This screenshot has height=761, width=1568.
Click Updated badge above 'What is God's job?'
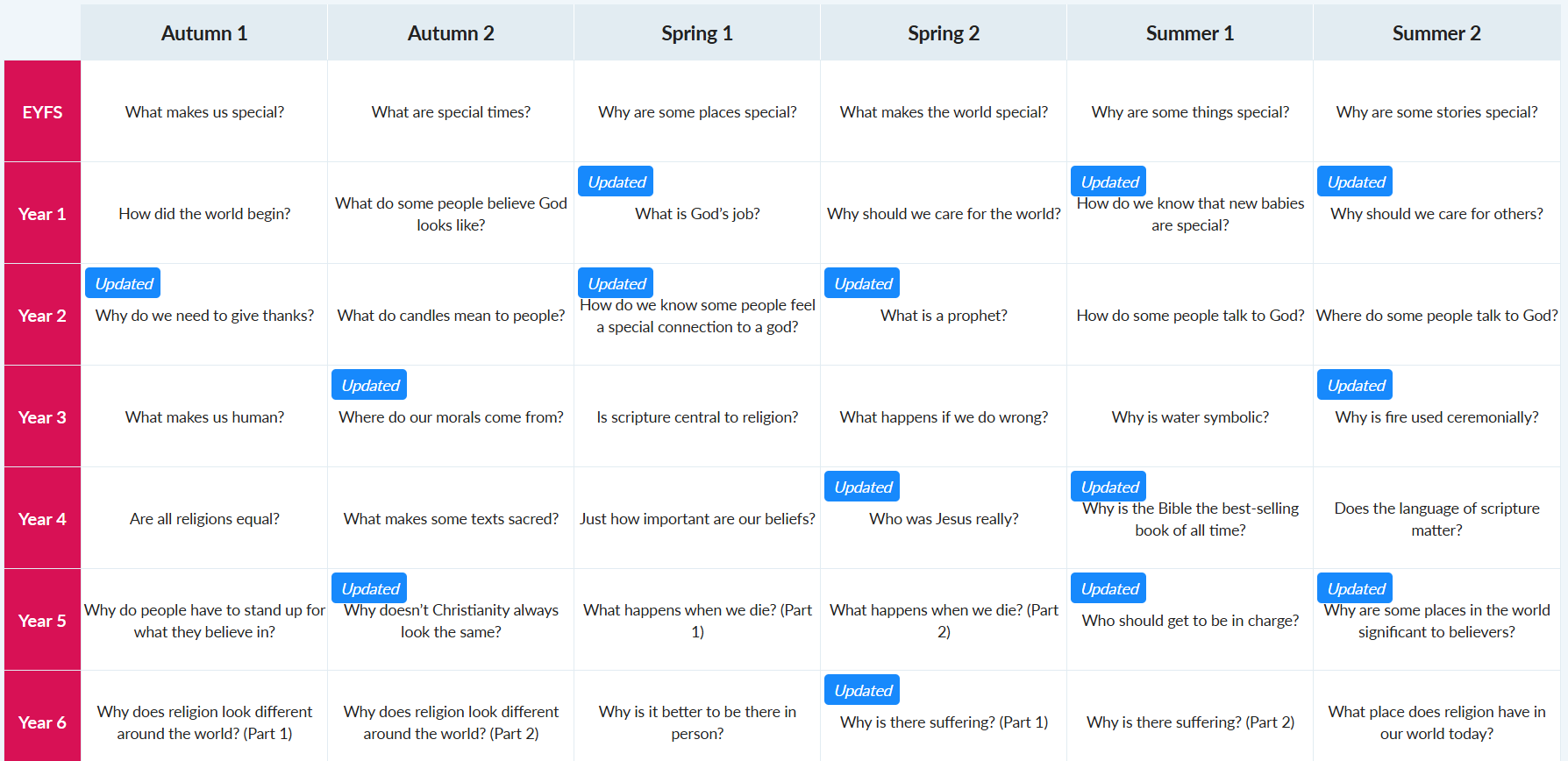tap(617, 182)
